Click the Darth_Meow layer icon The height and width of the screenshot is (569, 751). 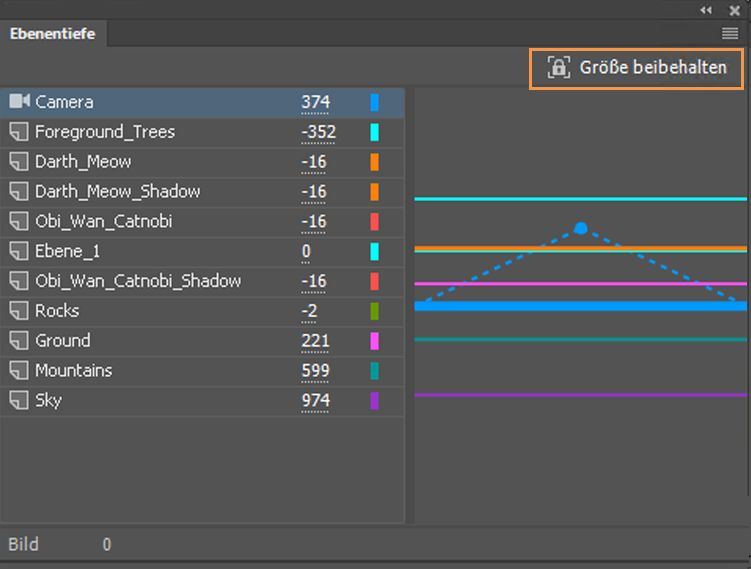19,162
